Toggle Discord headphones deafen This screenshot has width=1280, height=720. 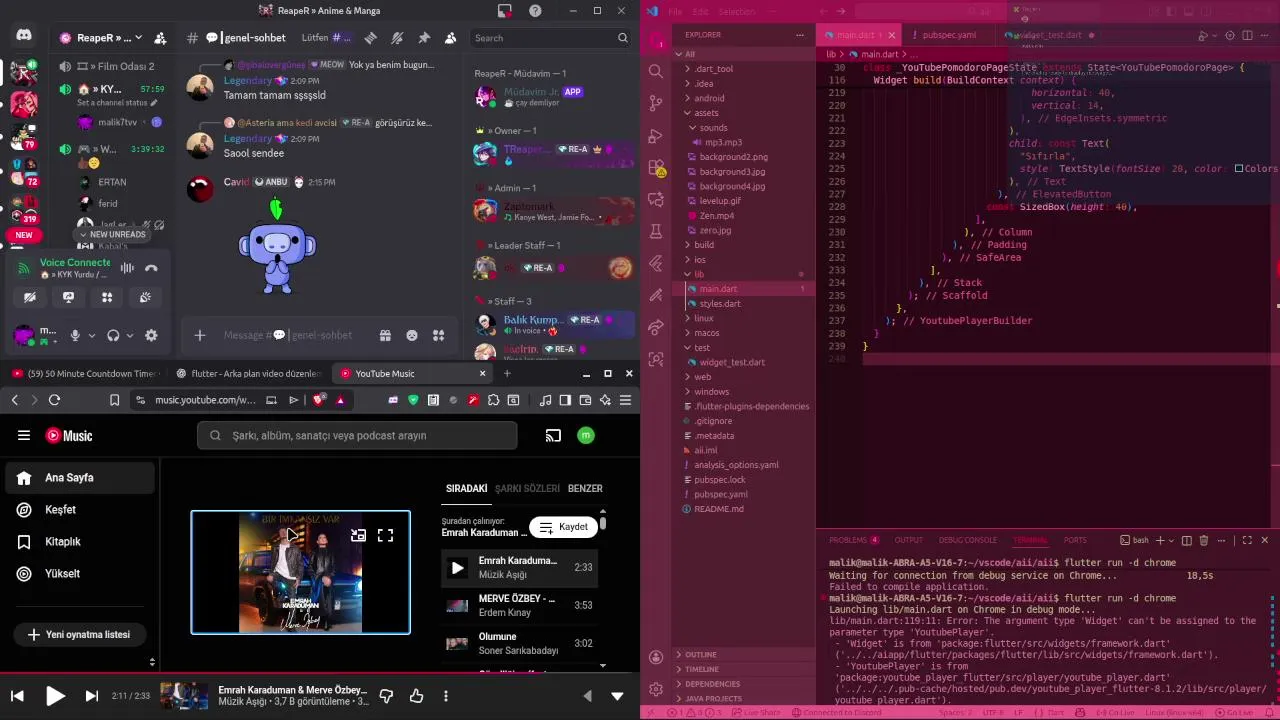pos(113,336)
